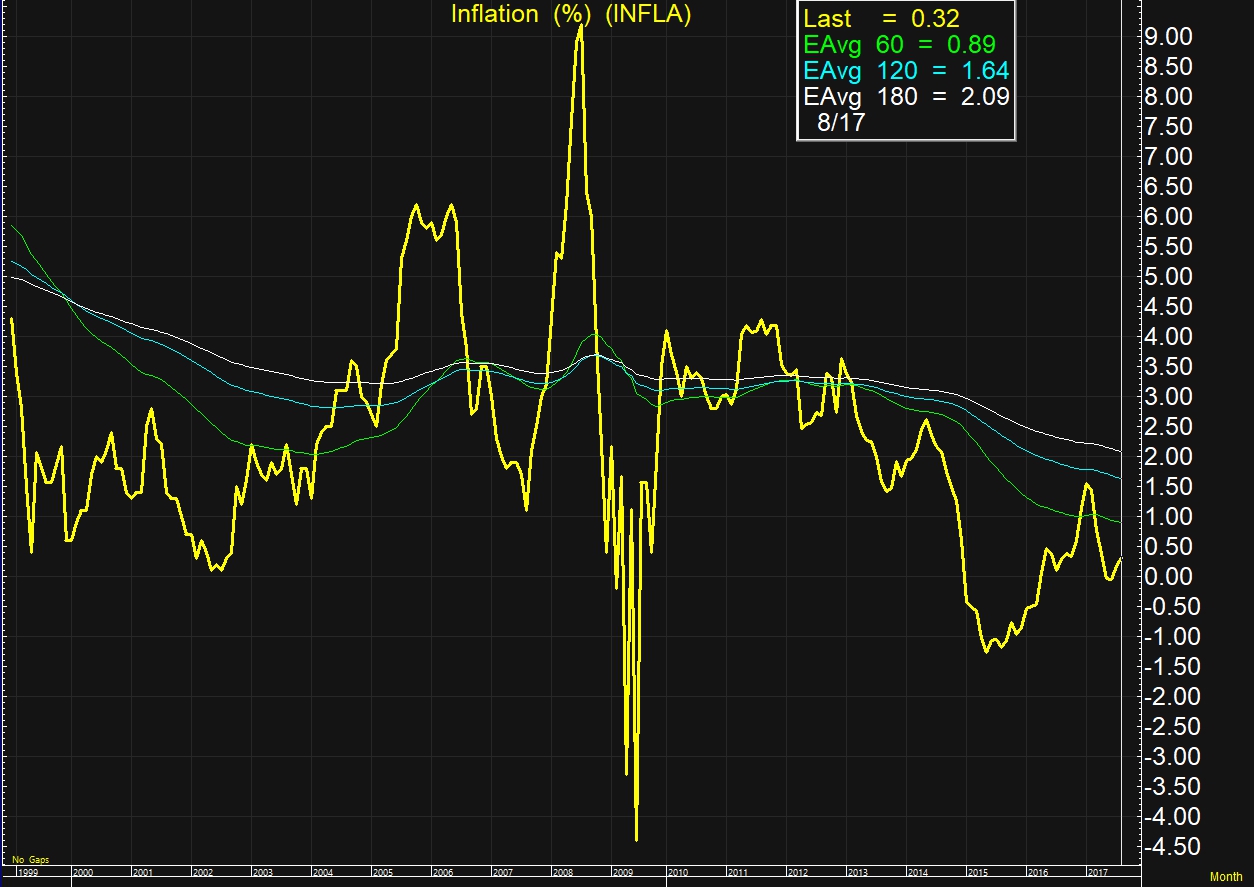Click the 2.00 value on the price scale
The height and width of the screenshot is (887, 1254).
pos(1172,457)
